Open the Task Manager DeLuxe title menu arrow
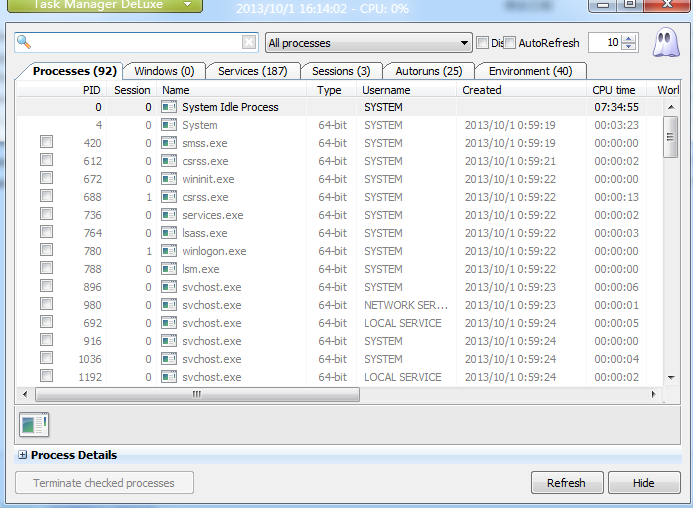Image resolution: width=693 pixels, height=508 pixels. [x=187, y=4]
